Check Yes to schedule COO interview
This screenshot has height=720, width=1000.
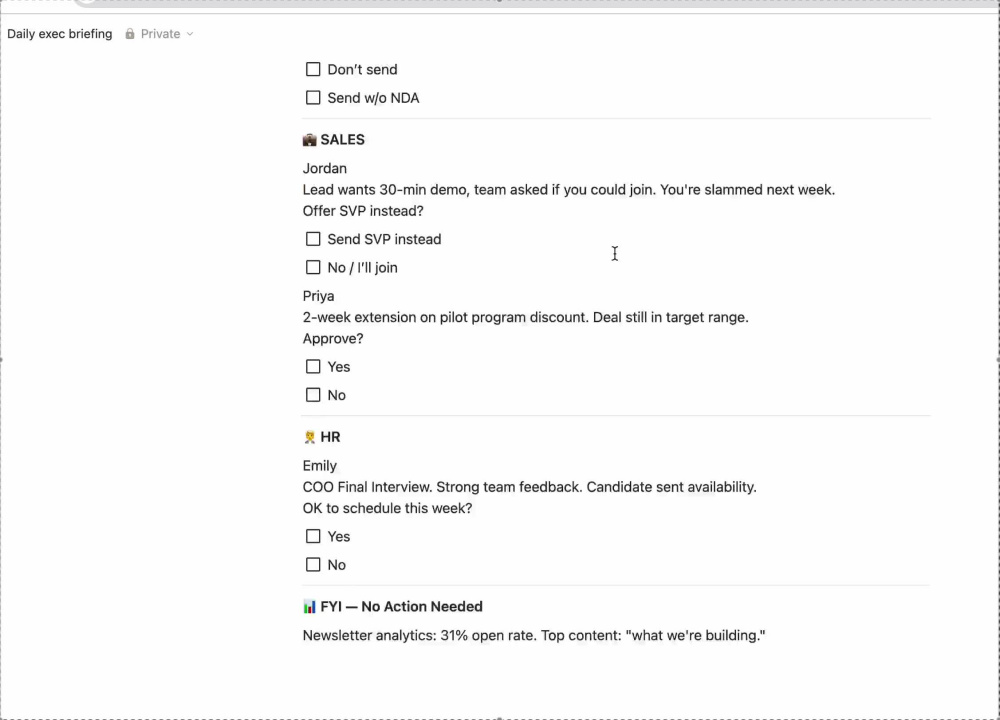tap(313, 536)
